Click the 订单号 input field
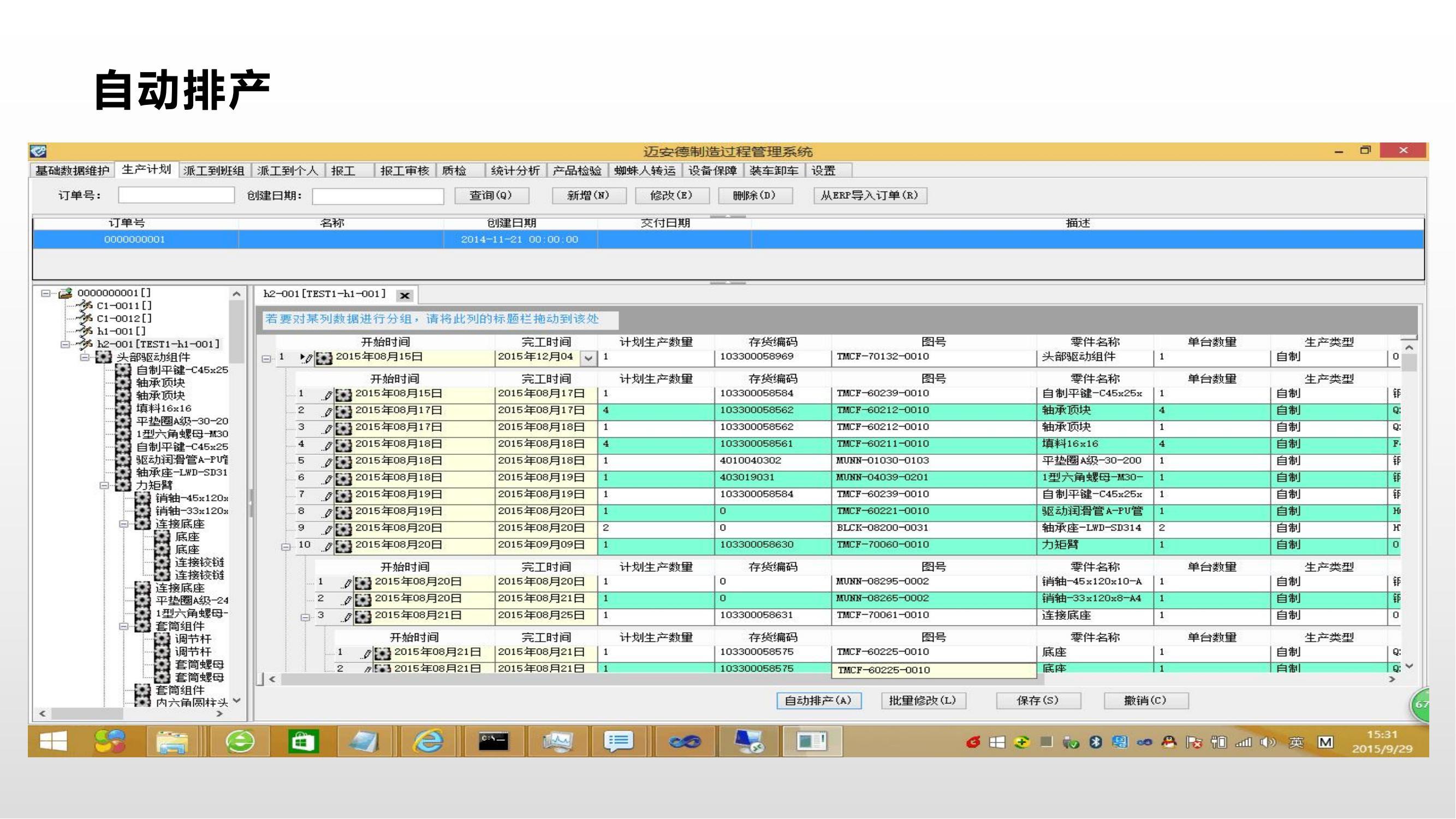This screenshot has width=1456, height=819. click(x=176, y=195)
